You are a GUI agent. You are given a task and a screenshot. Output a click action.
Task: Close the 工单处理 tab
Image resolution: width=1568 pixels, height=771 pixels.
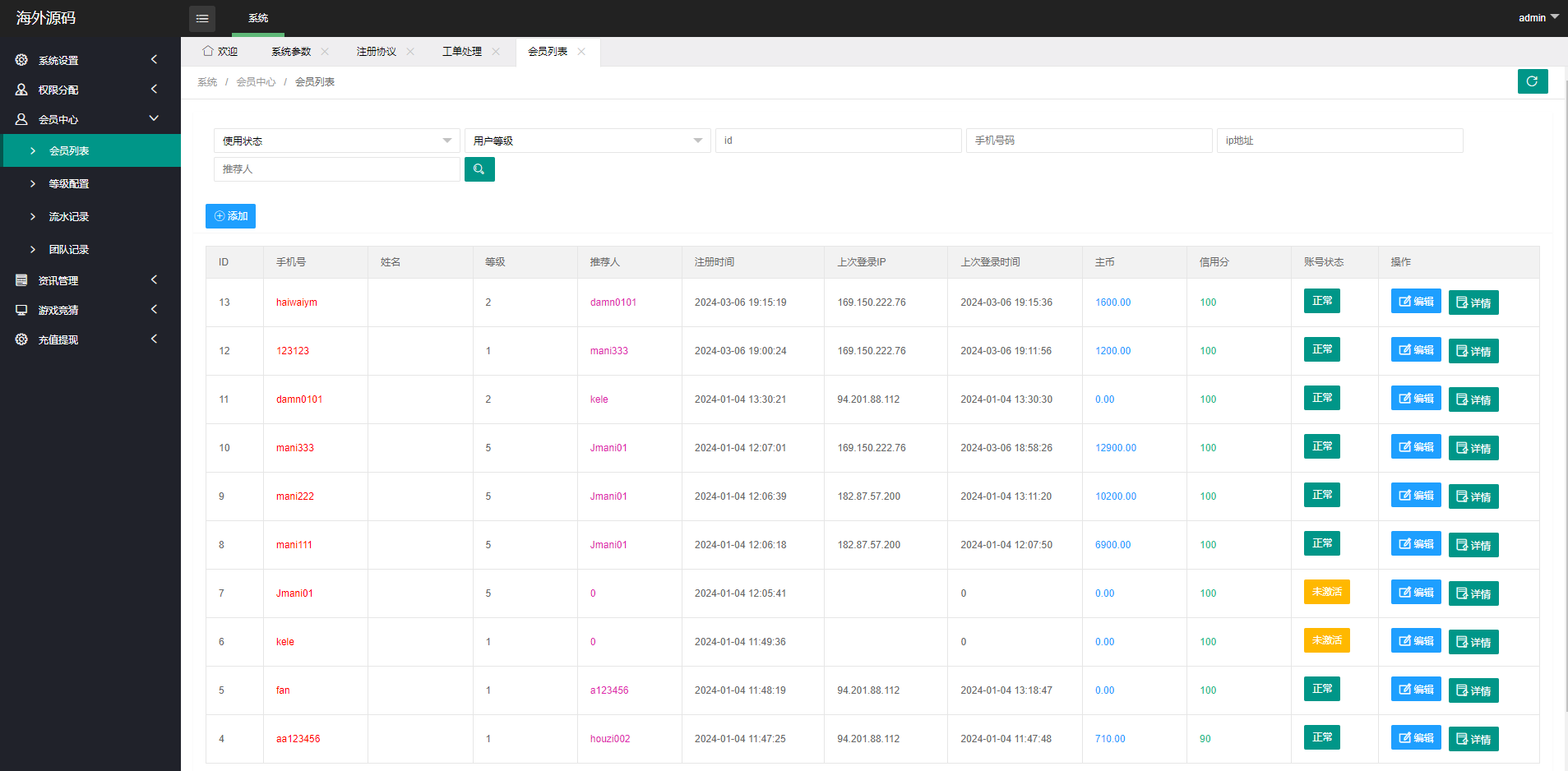pos(496,51)
